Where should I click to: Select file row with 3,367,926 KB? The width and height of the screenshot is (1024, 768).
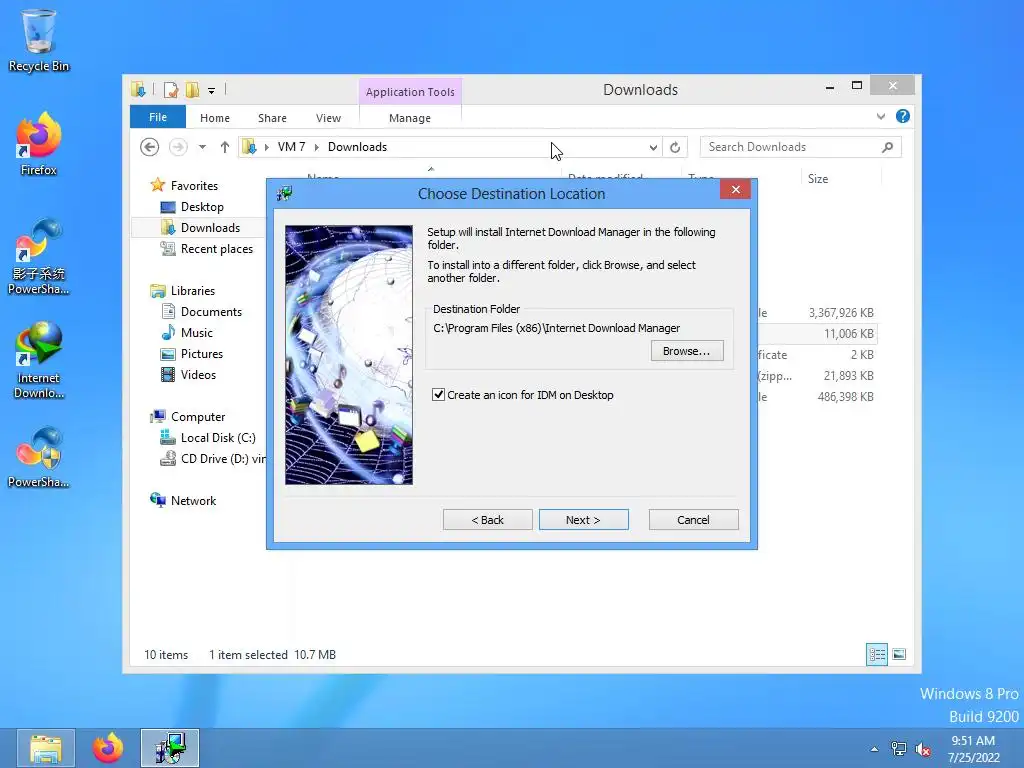coord(818,313)
